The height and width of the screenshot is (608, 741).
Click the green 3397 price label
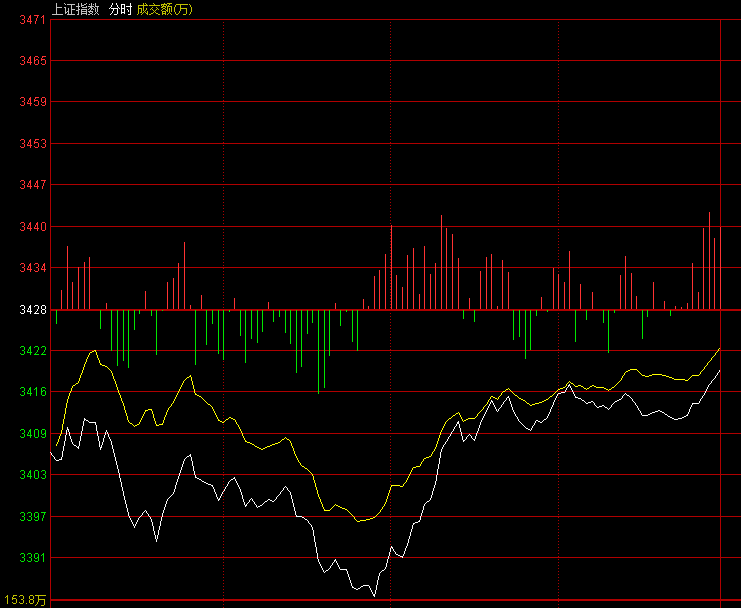[33, 517]
